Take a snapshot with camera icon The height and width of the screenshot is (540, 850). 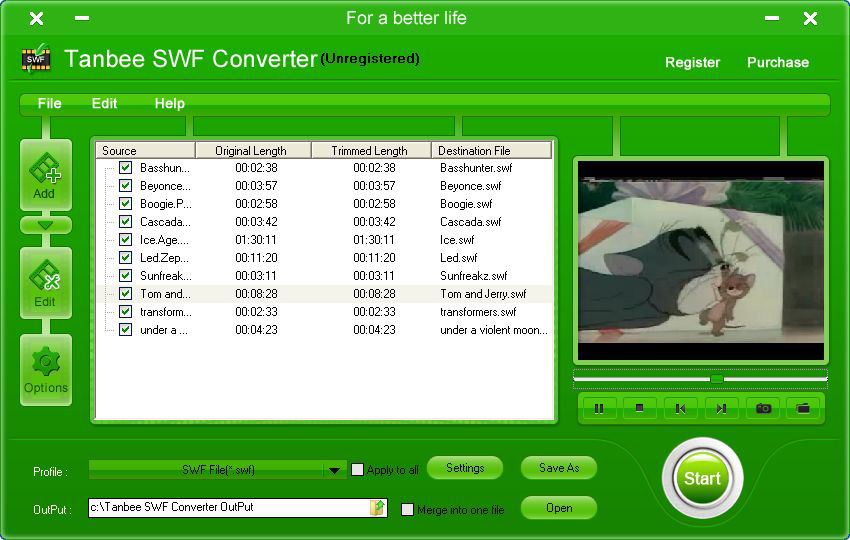pyautogui.click(x=763, y=408)
